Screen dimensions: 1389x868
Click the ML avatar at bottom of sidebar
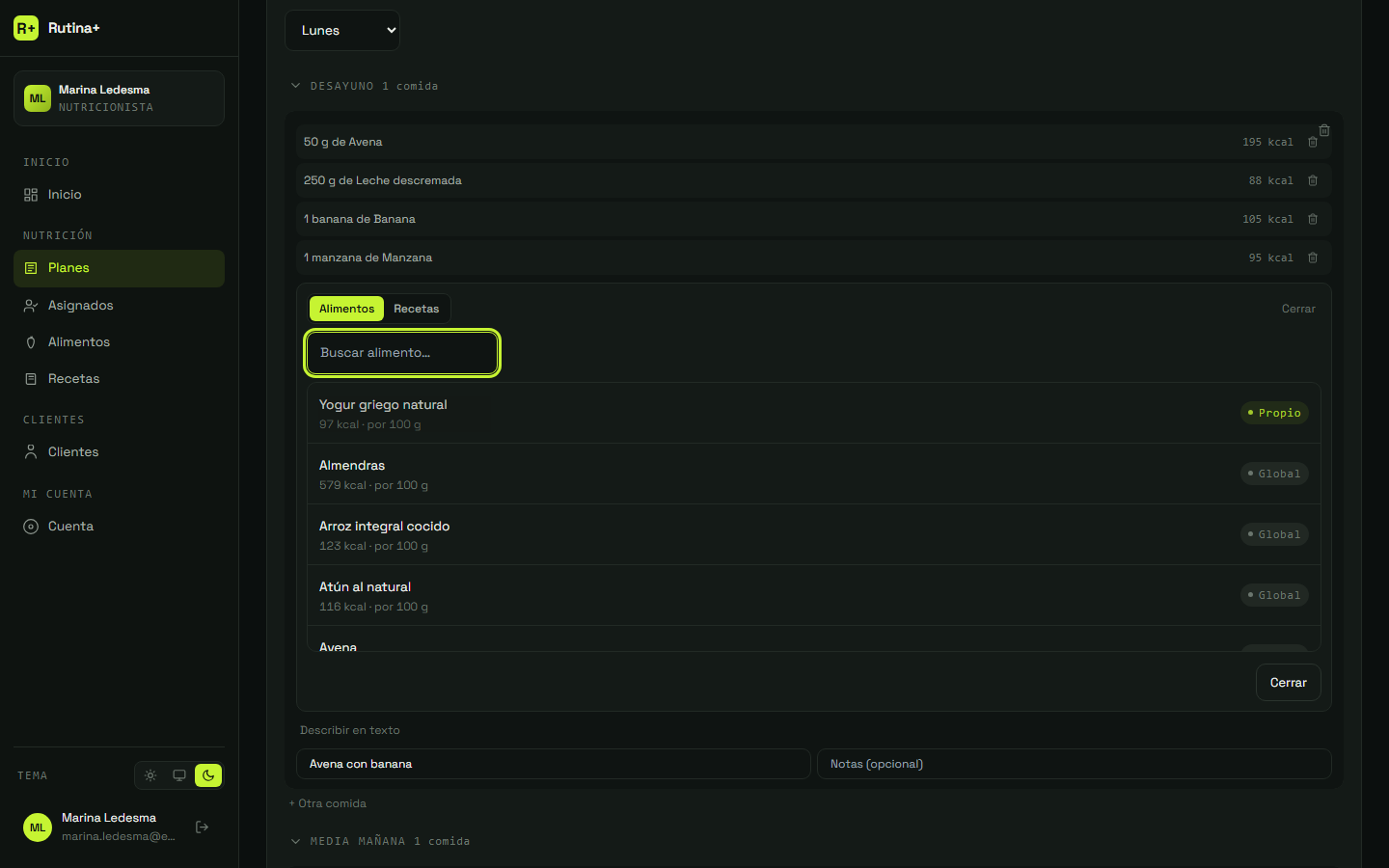[x=38, y=827]
